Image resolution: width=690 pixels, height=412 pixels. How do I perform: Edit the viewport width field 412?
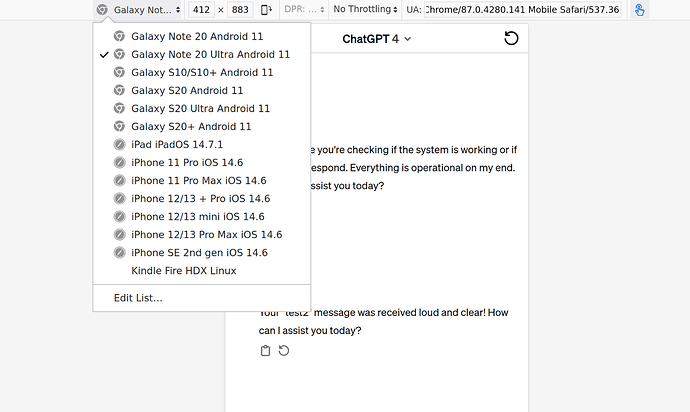coord(201,10)
